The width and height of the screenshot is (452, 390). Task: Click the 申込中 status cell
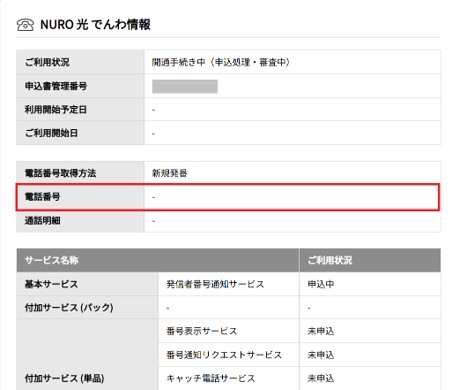[321, 284]
